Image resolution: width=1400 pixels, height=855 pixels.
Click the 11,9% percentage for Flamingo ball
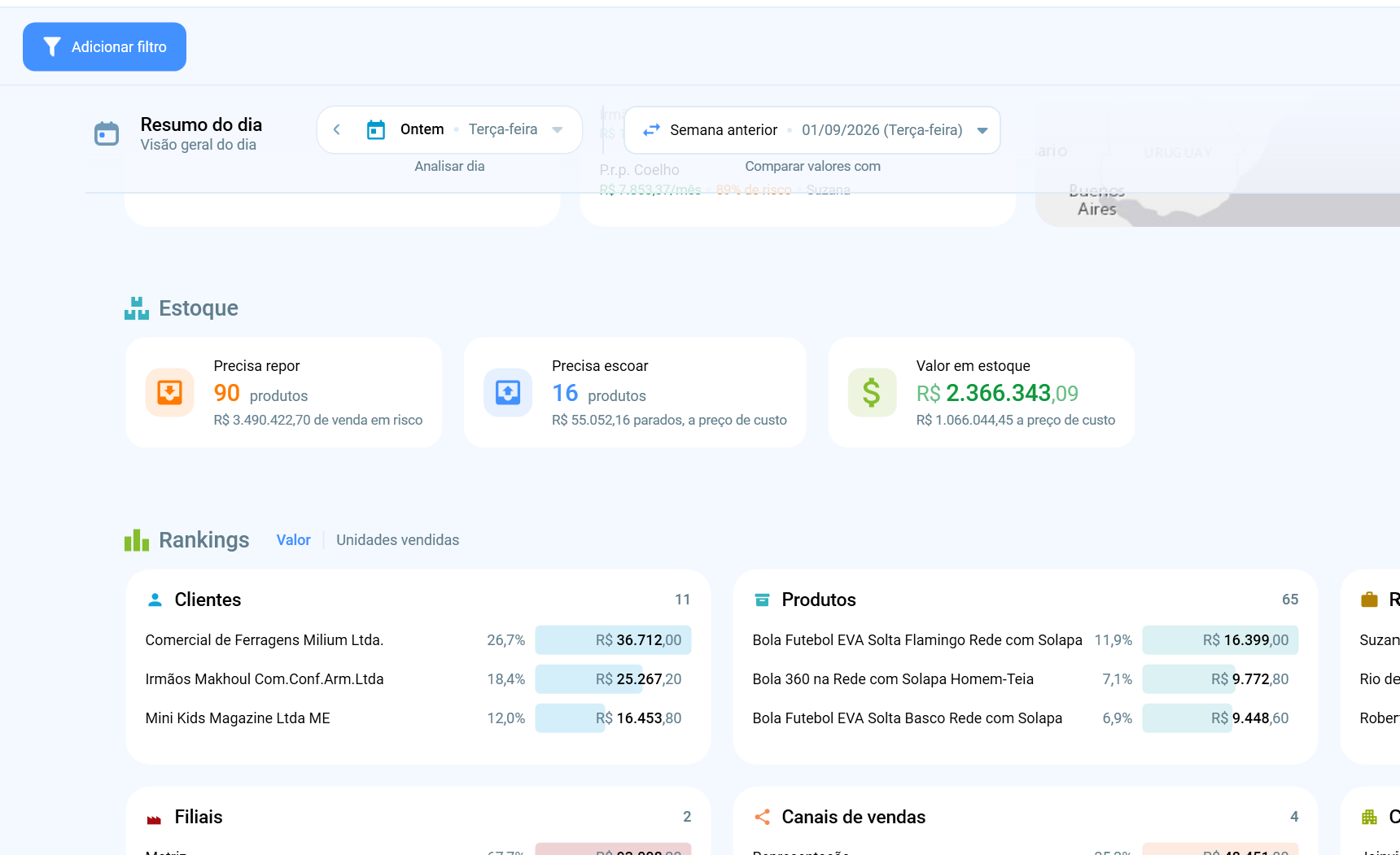tap(1113, 640)
